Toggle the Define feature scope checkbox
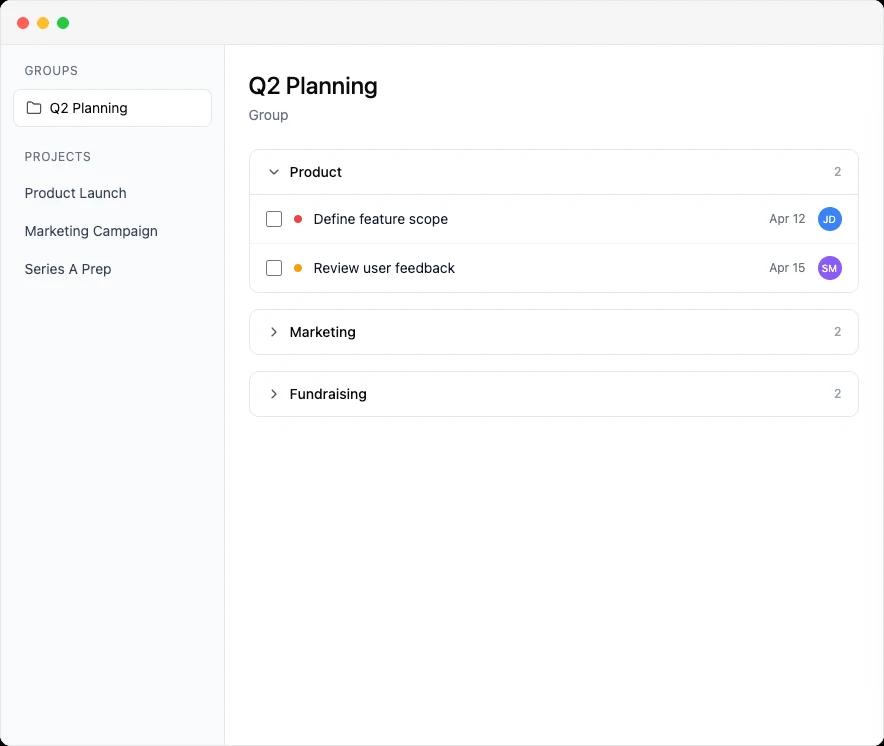This screenshot has width=884, height=746. [x=274, y=218]
